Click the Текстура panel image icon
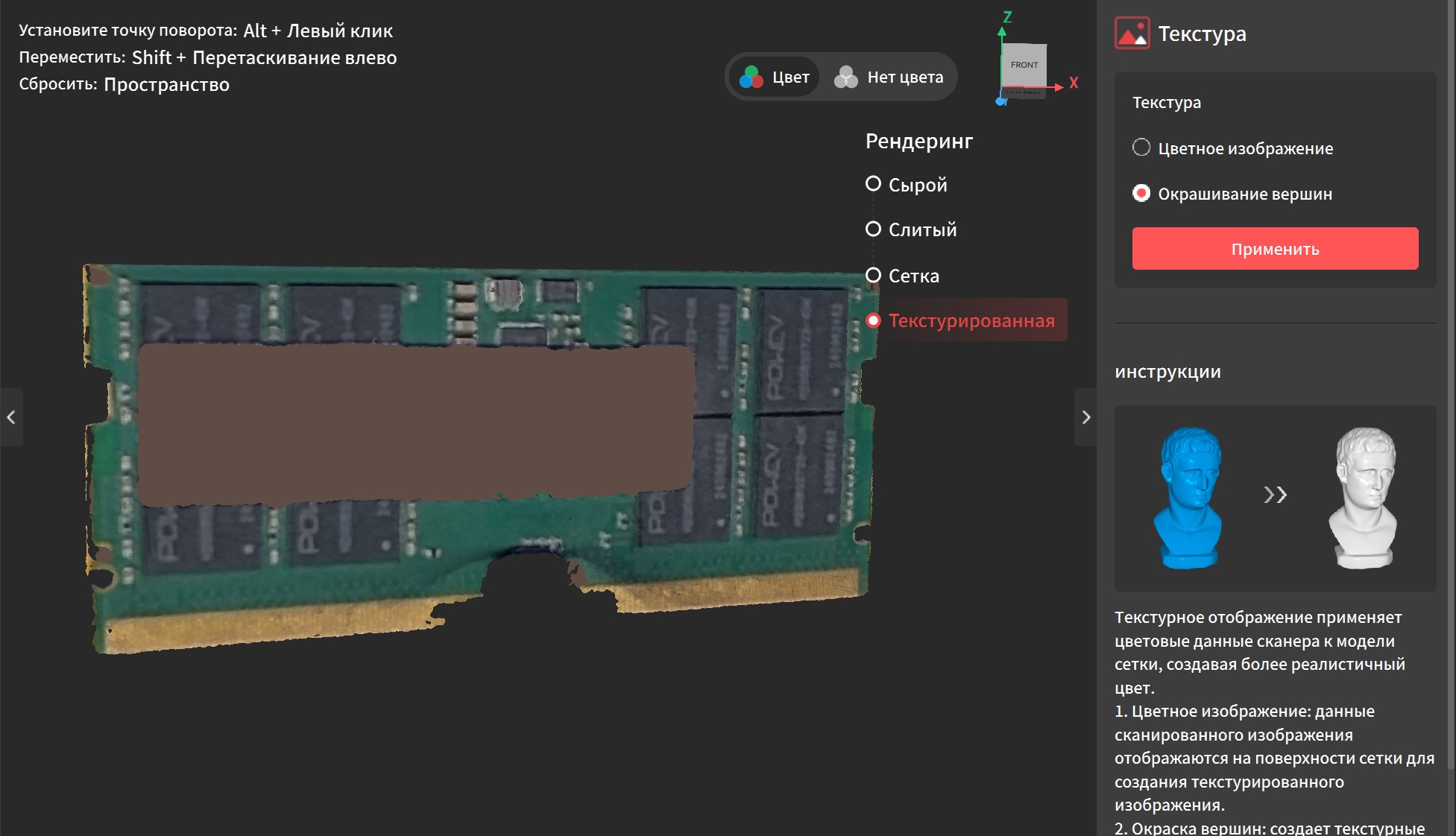The height and width of the screenshot is (836, 1456). point(1132,34)
